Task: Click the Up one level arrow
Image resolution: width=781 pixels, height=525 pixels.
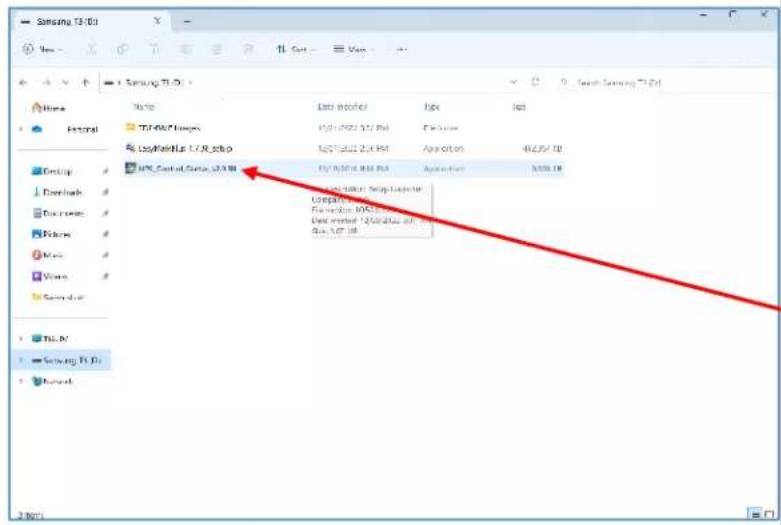Action: (86, 83)
